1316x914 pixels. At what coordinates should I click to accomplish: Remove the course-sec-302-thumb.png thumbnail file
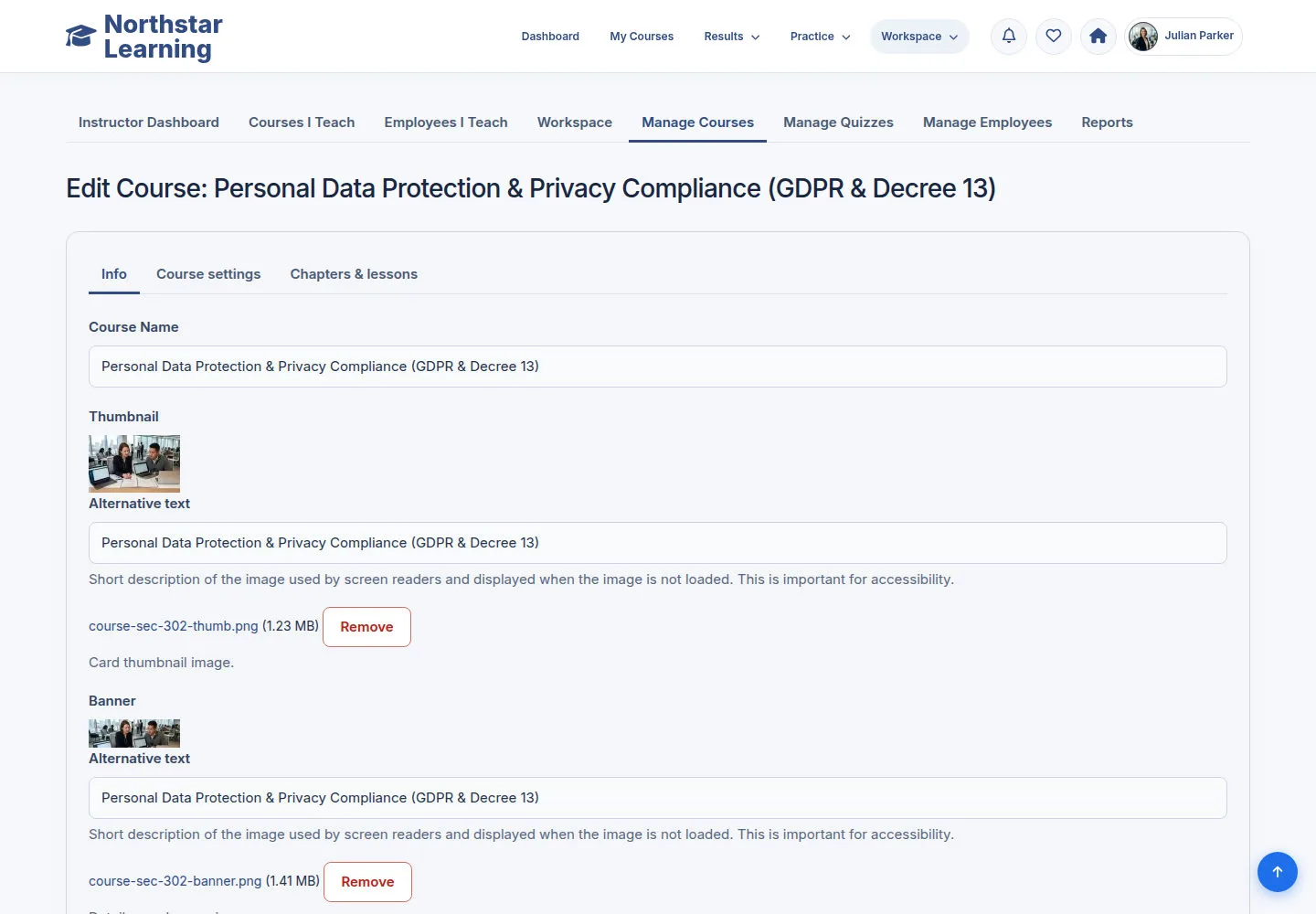(x=366, y=627)
